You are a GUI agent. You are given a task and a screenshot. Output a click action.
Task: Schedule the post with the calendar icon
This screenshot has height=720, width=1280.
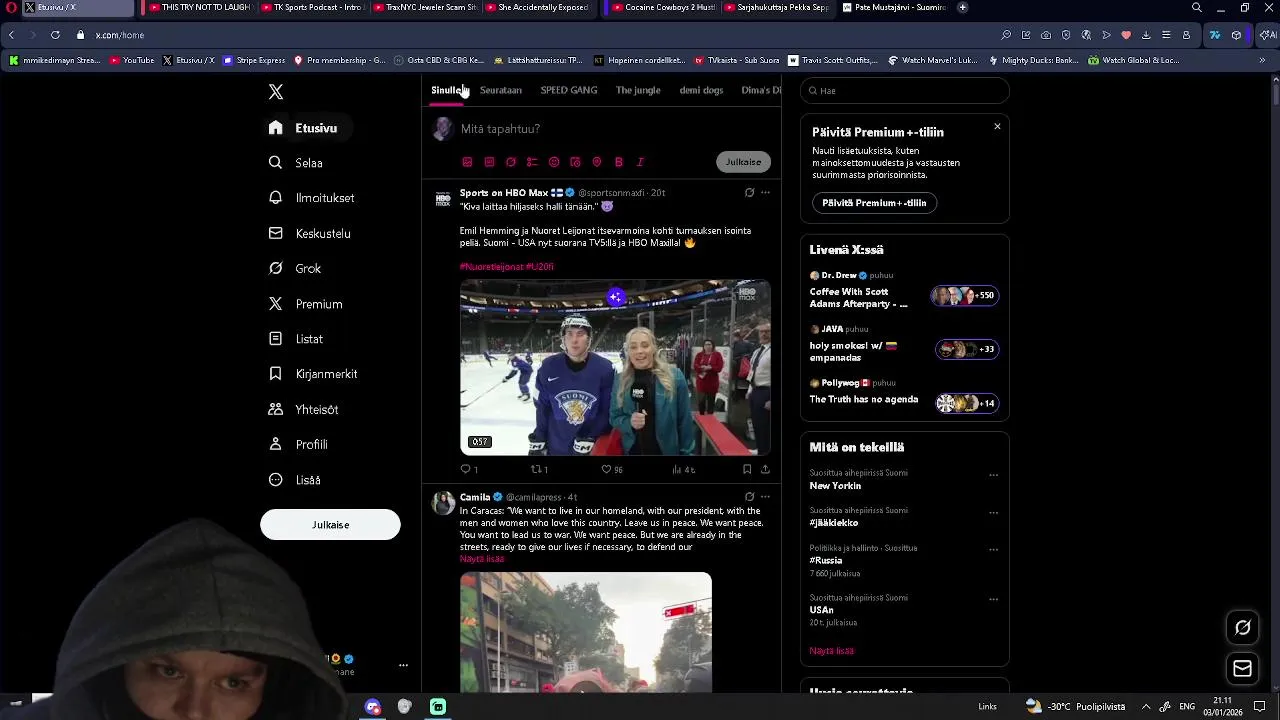click(x=575, y=162)
